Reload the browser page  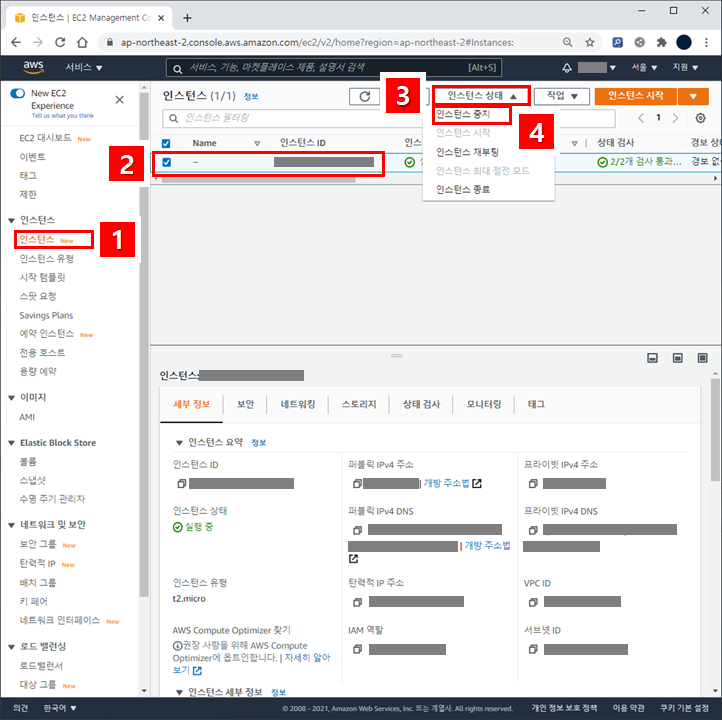point(60,42)
